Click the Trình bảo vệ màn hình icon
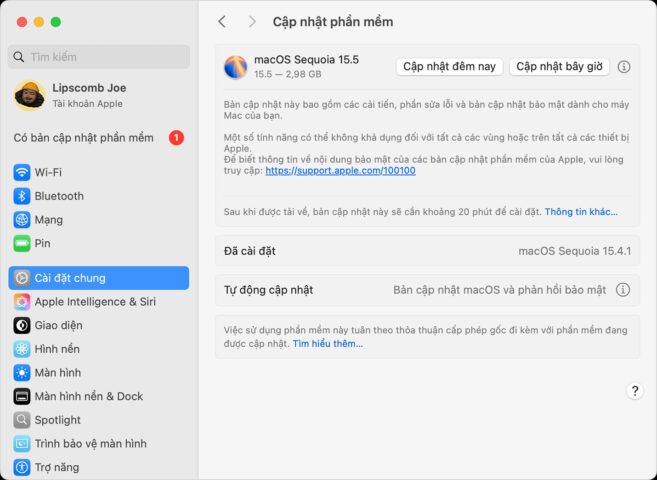 pos(21,444)
